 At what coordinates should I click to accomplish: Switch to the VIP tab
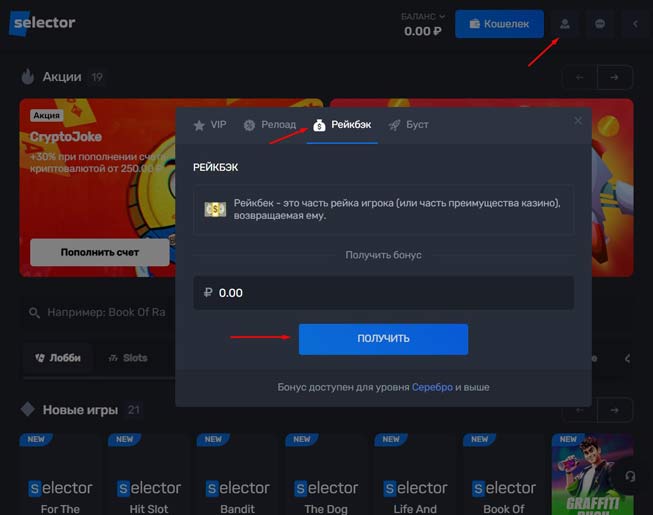[210, 125]
